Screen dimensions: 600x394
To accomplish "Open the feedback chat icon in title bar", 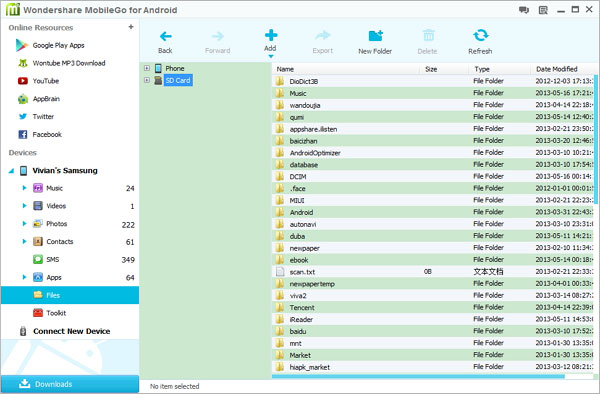I will [523, 10].
